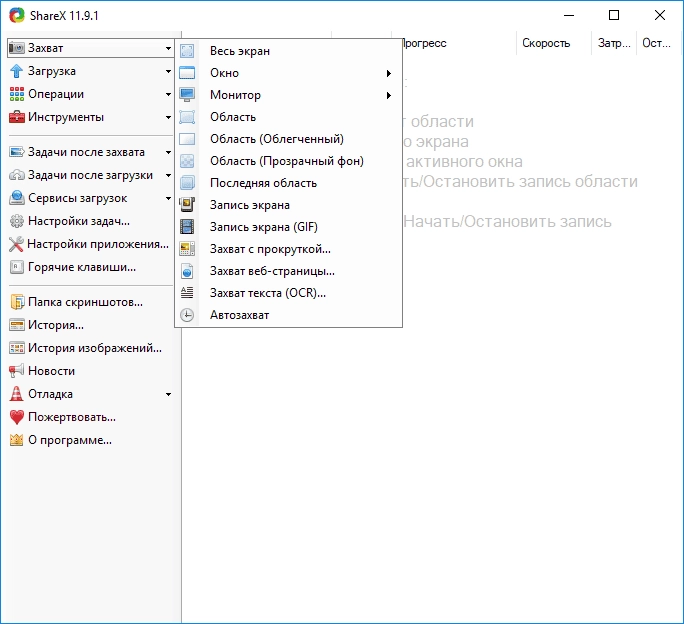Screen dimensions: 684x624
Task: Click the dropdown arrow of Захват
Action: point(168,48)
